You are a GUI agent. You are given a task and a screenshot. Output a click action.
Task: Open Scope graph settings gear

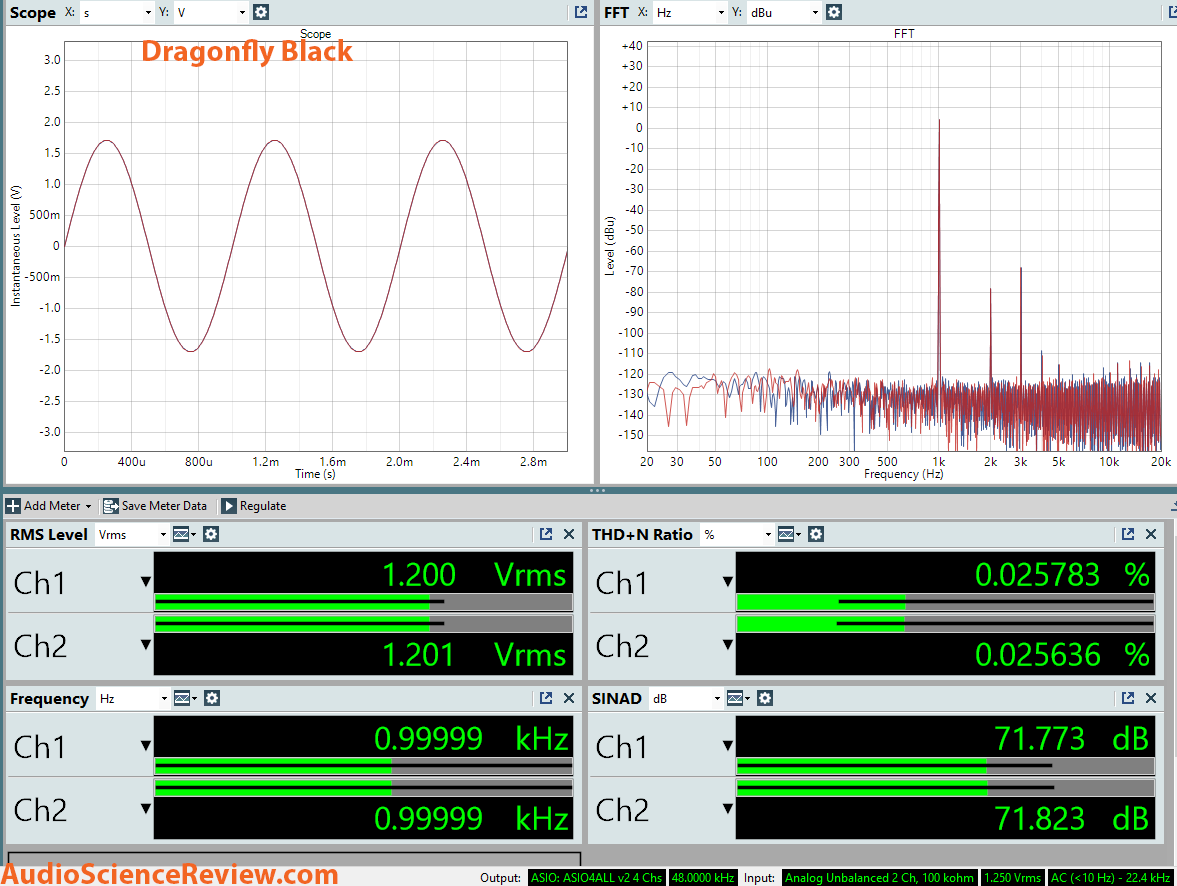(x=260, y=12)
